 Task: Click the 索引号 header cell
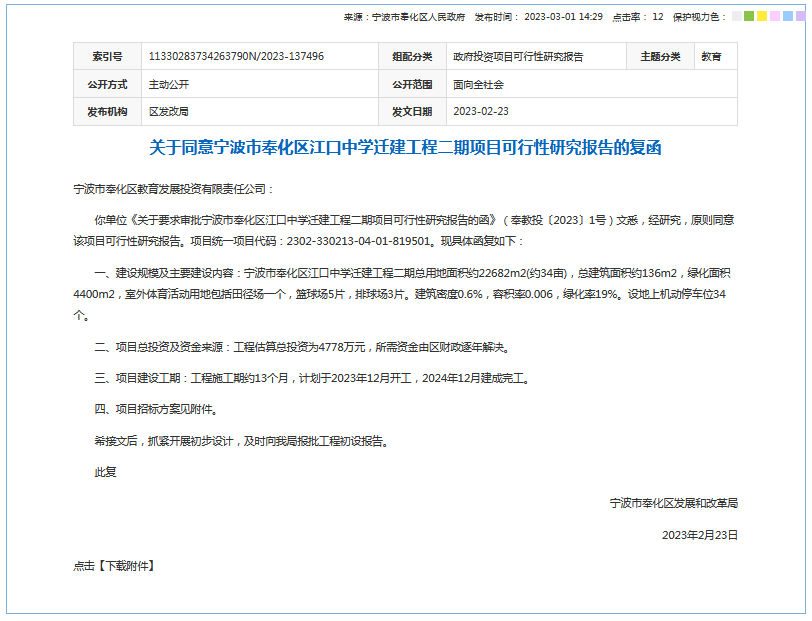(107, 56)
